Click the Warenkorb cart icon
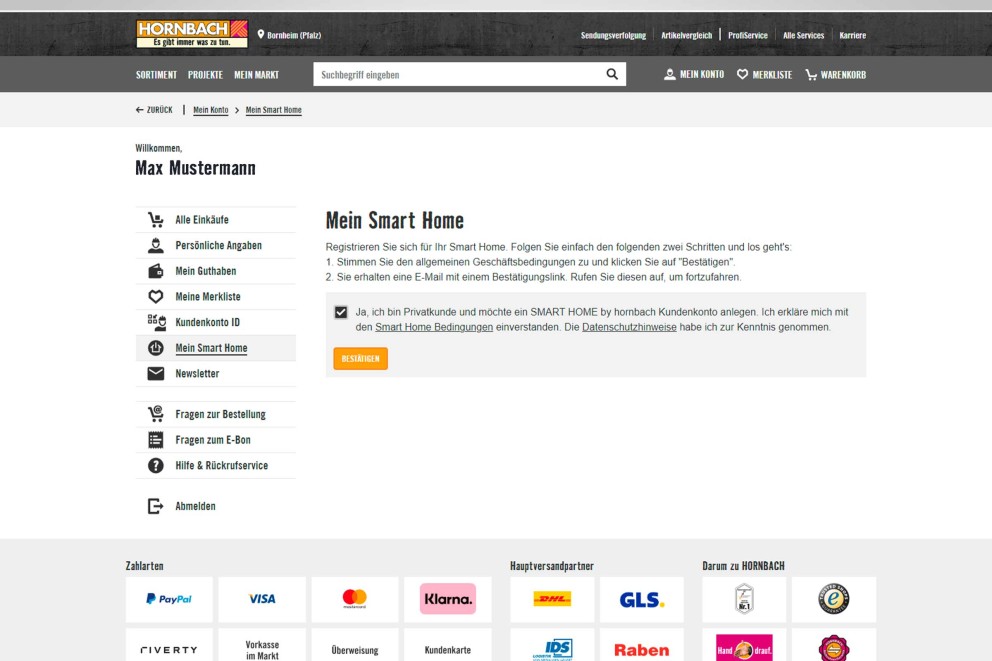Viewport: 992px width, 661px height. click(811, 75)
